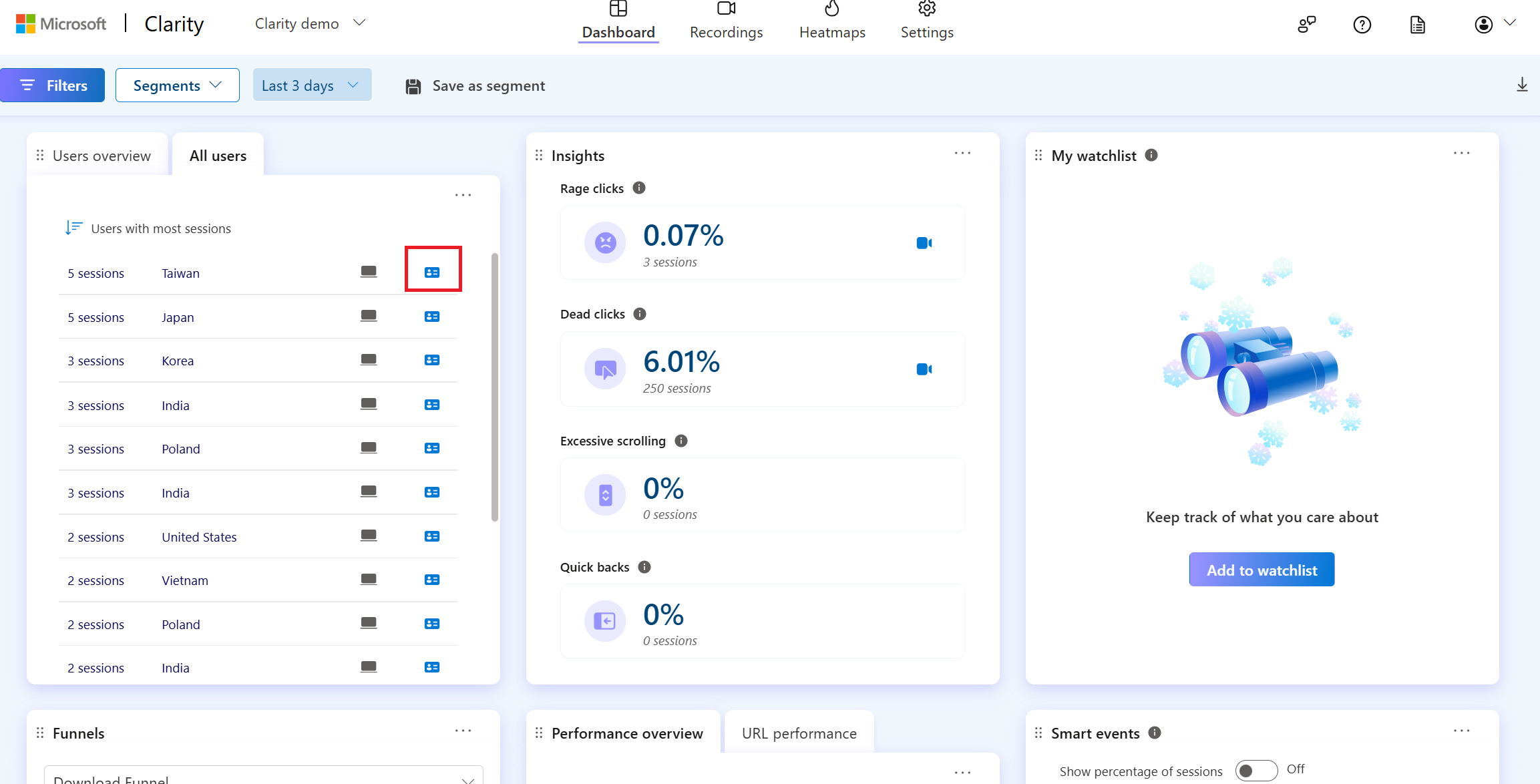This screenshot has width=1540, height=784.
Task: Click the 0.07% Rage clicks value
Action: pyautogui.click(x=683, y=236)
